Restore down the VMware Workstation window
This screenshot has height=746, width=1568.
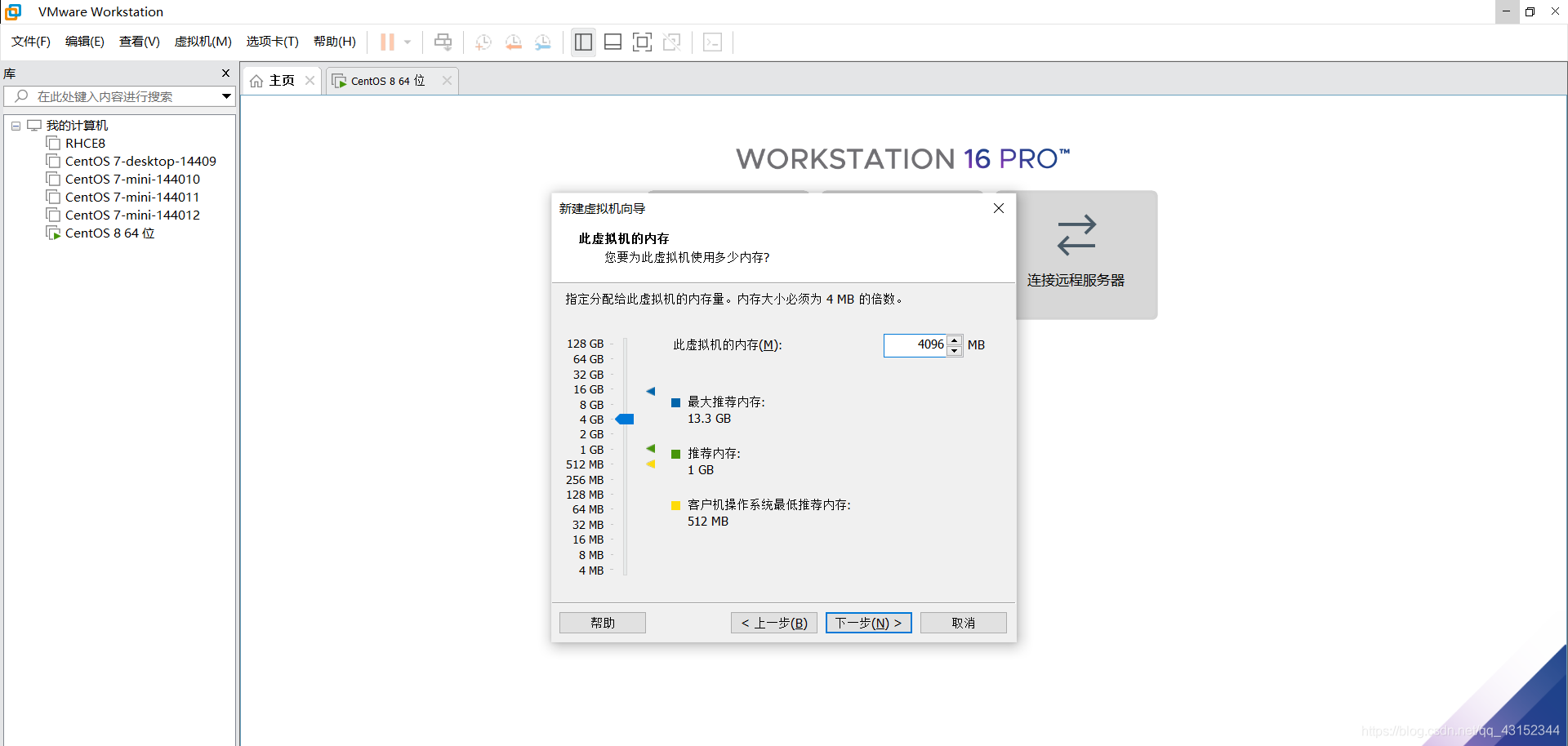(x=1530, y=11)
